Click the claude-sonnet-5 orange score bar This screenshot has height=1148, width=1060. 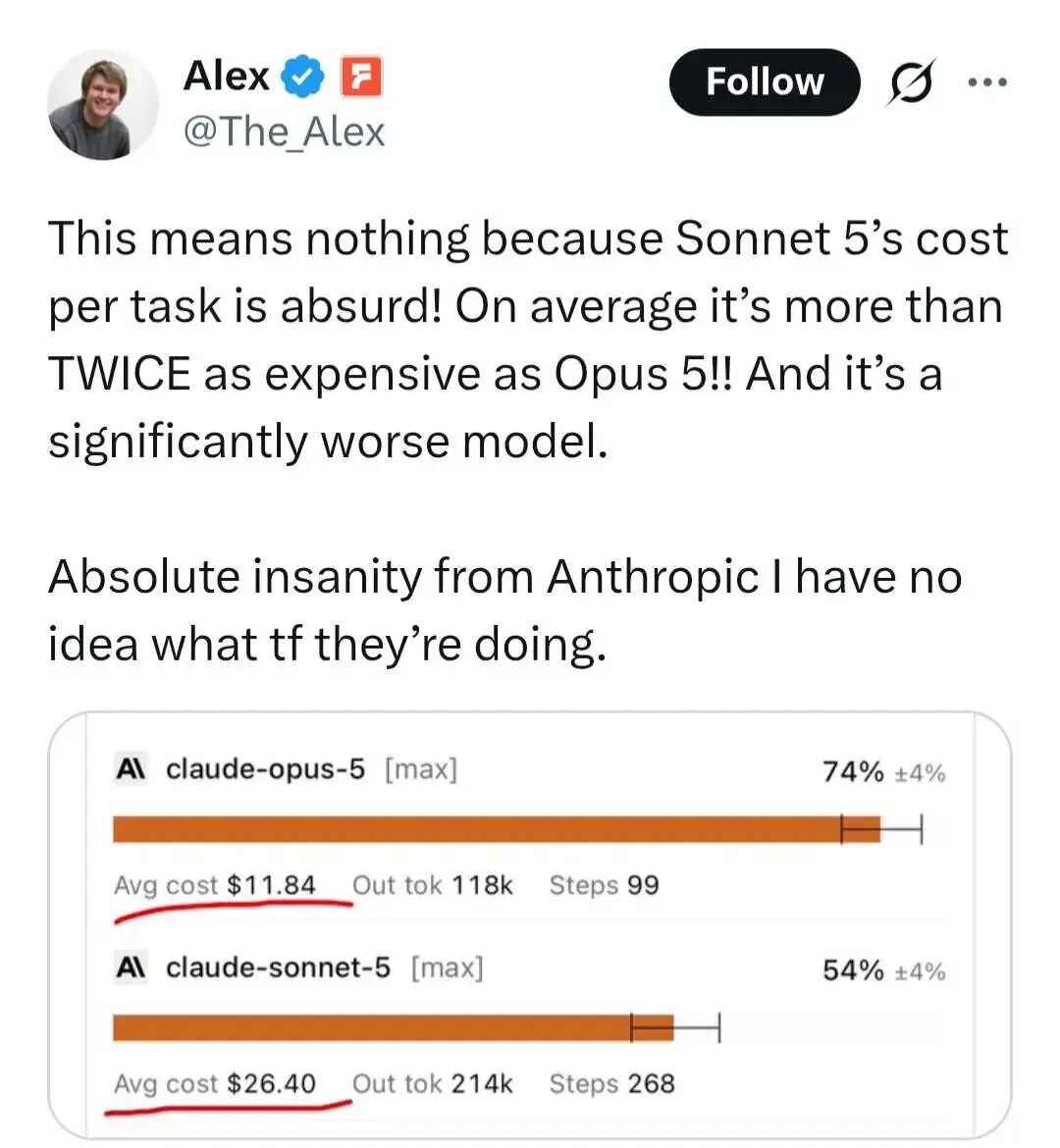394,1028
